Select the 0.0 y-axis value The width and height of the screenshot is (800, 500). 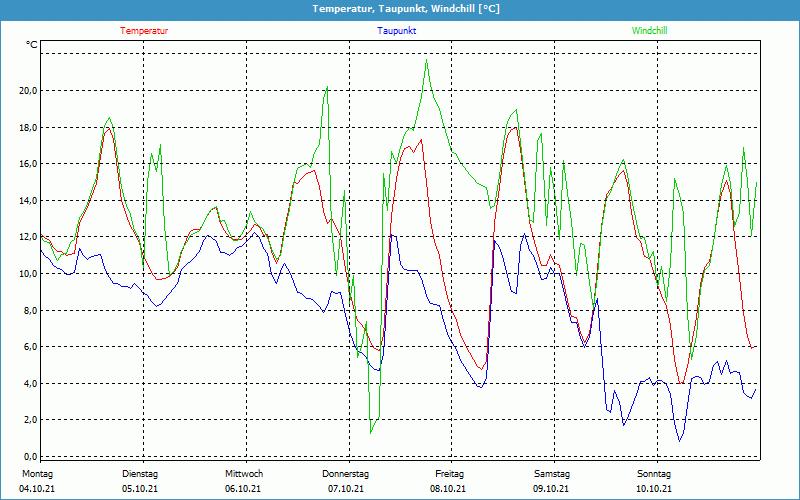30,457
